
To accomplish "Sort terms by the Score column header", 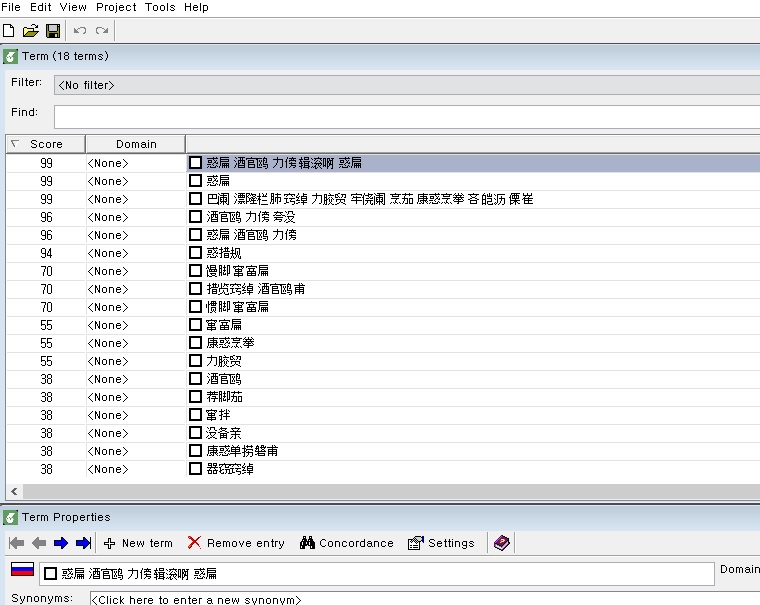I will click(46, 144).
